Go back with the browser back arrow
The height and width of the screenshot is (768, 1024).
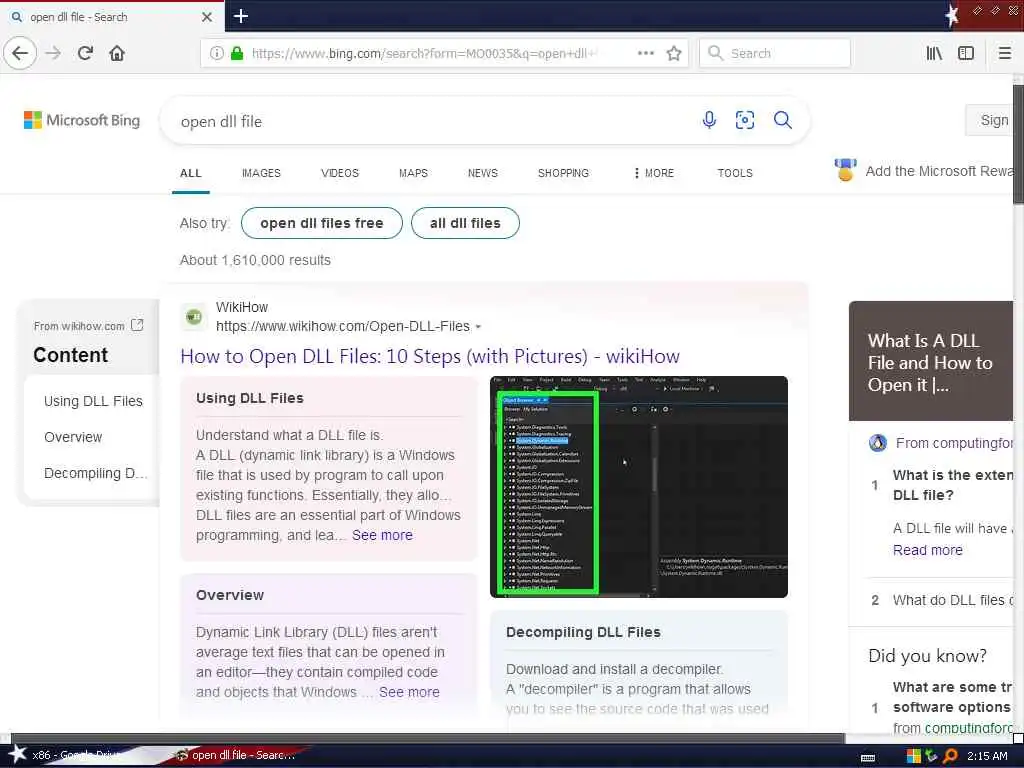[x=20, y=53]
